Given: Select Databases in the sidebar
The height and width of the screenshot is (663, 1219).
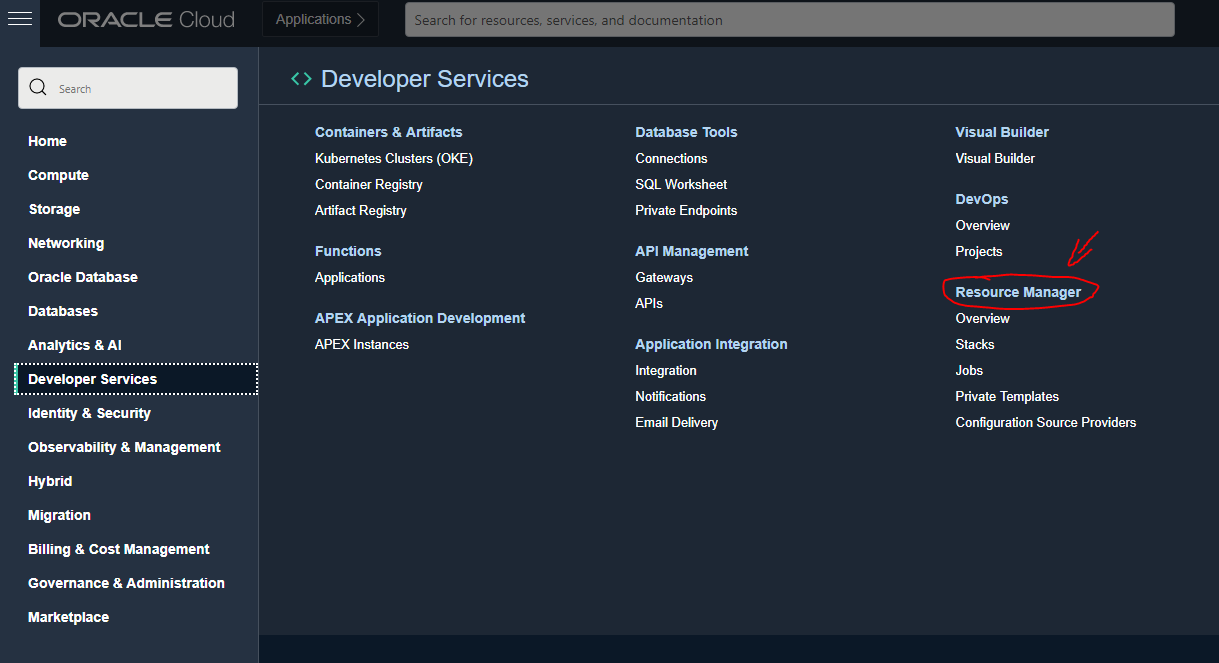Looking at the screenshot, I should pos(63,311).
